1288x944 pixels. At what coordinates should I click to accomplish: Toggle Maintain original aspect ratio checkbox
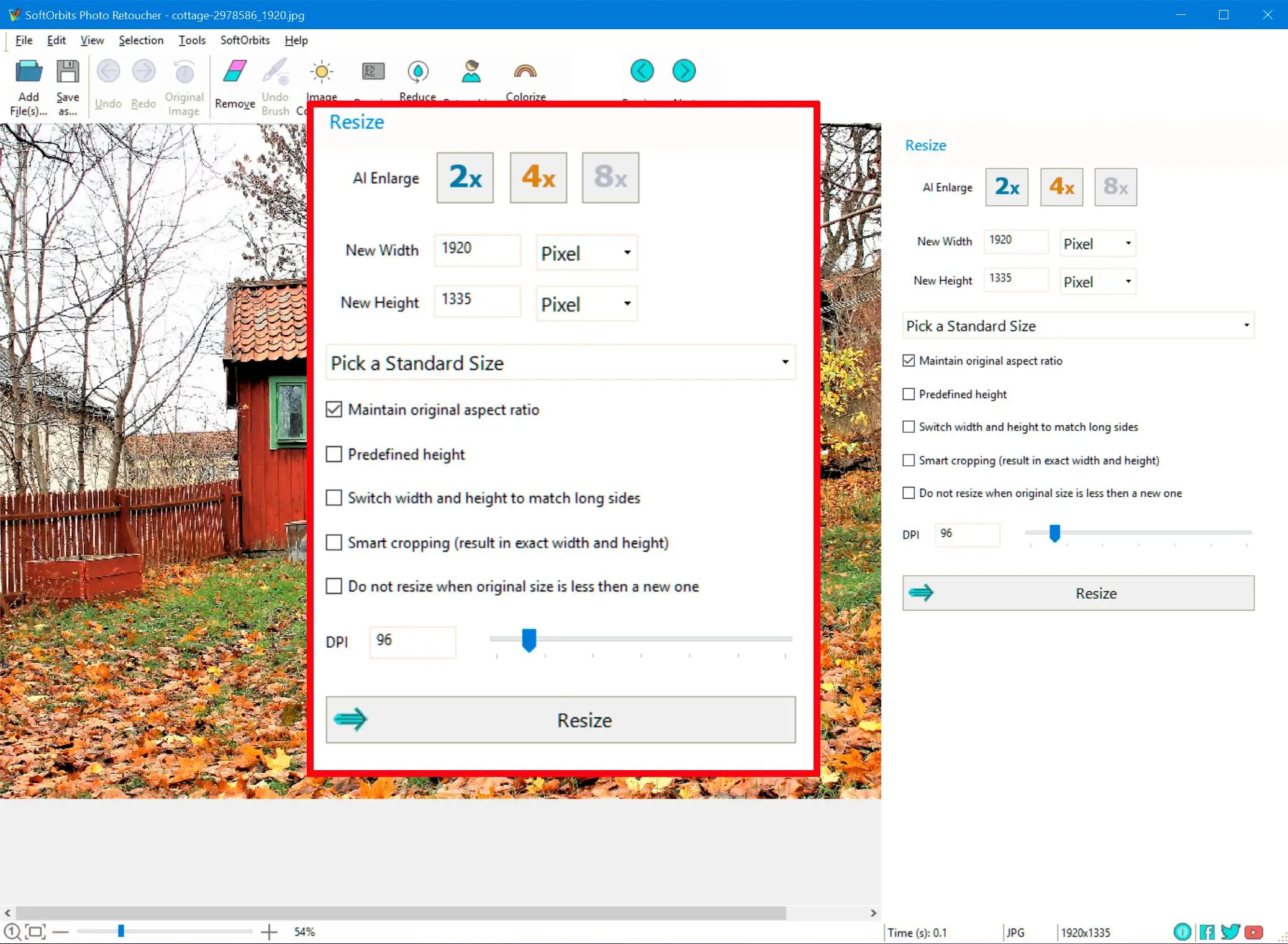pyautogui.click(x=334, y=410)
